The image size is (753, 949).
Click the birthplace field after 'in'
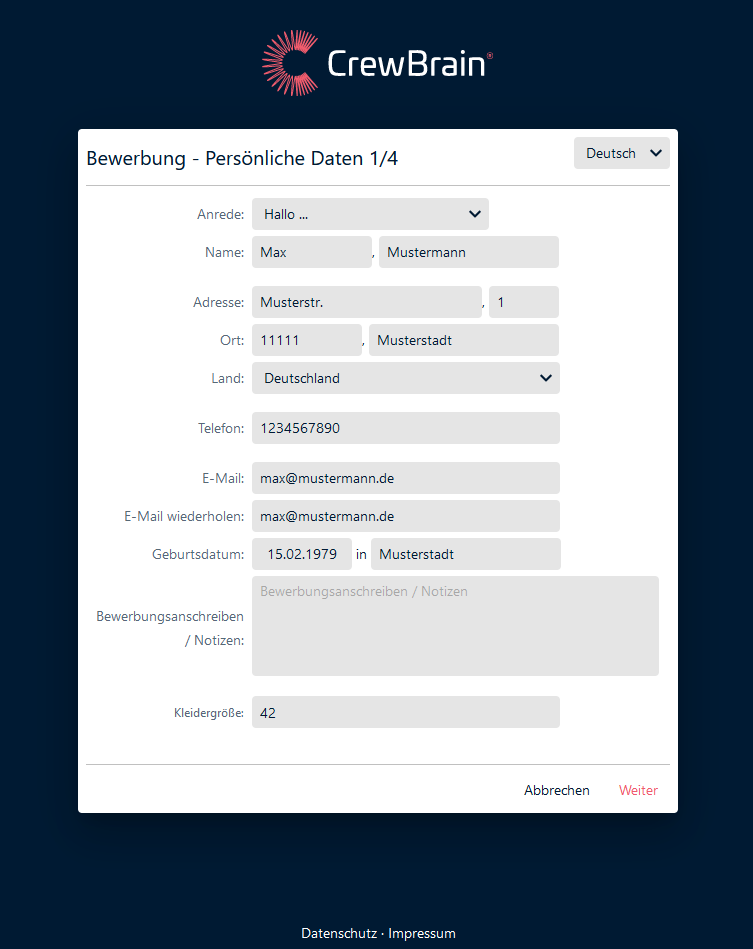[x=465, y=554]
